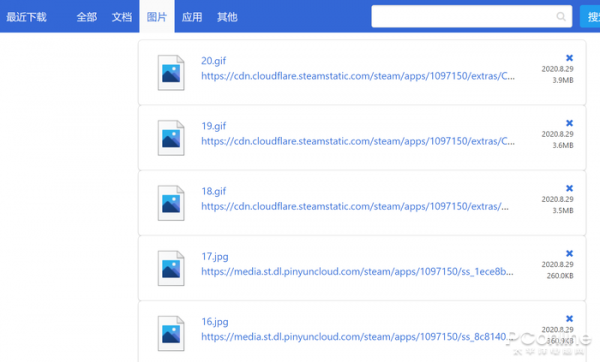Remove 18.gif using the blue X
600x362 pixels.
[569, 188]
